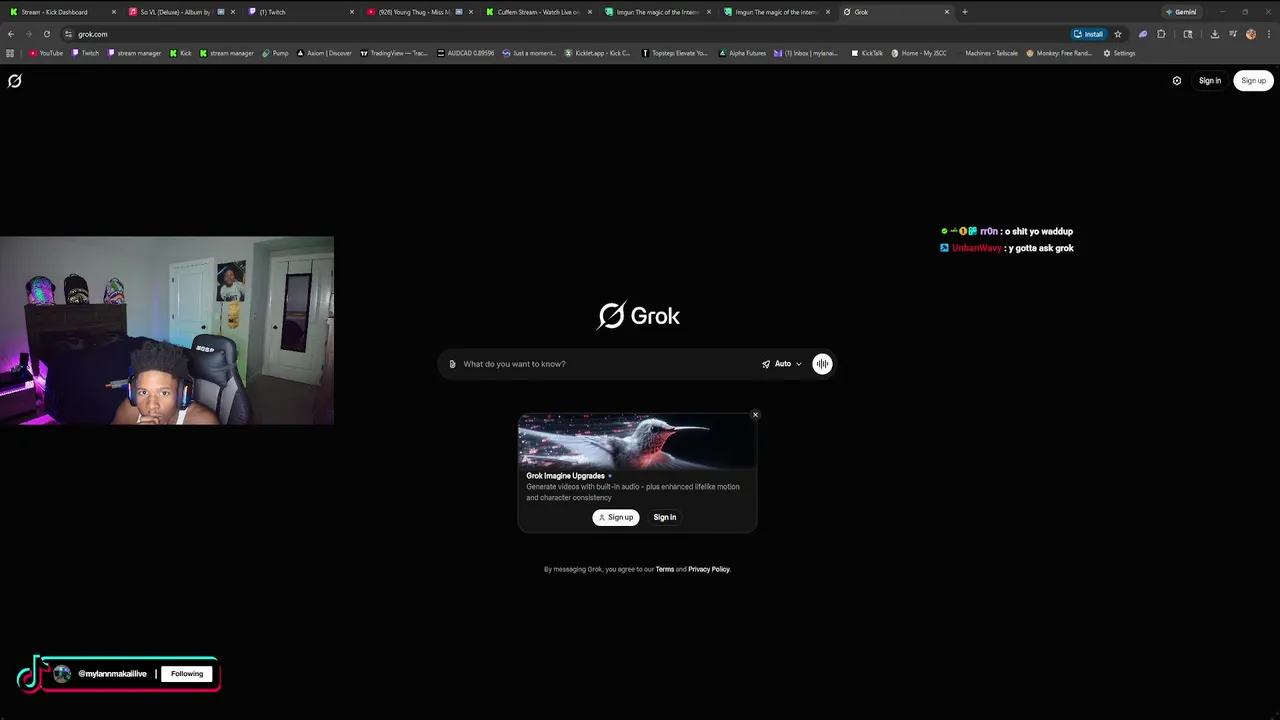Close the So VL (Deluxe) tab
This screenshot has height=720, width=1280.
232,12
